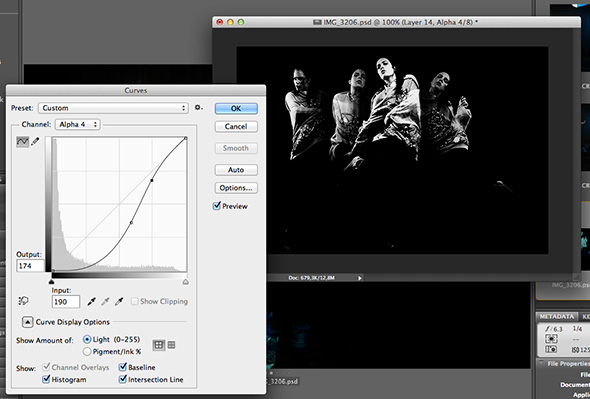
Task: Click the IMG_3206.psd window title
Action: [x=396, y=22]
